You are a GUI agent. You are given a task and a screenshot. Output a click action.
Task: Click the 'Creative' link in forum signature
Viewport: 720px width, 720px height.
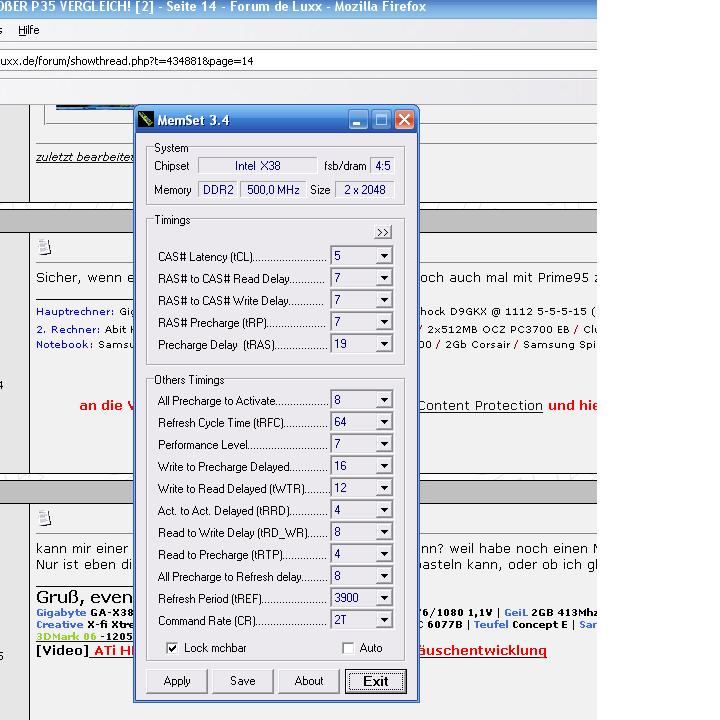tap(60, 624)
